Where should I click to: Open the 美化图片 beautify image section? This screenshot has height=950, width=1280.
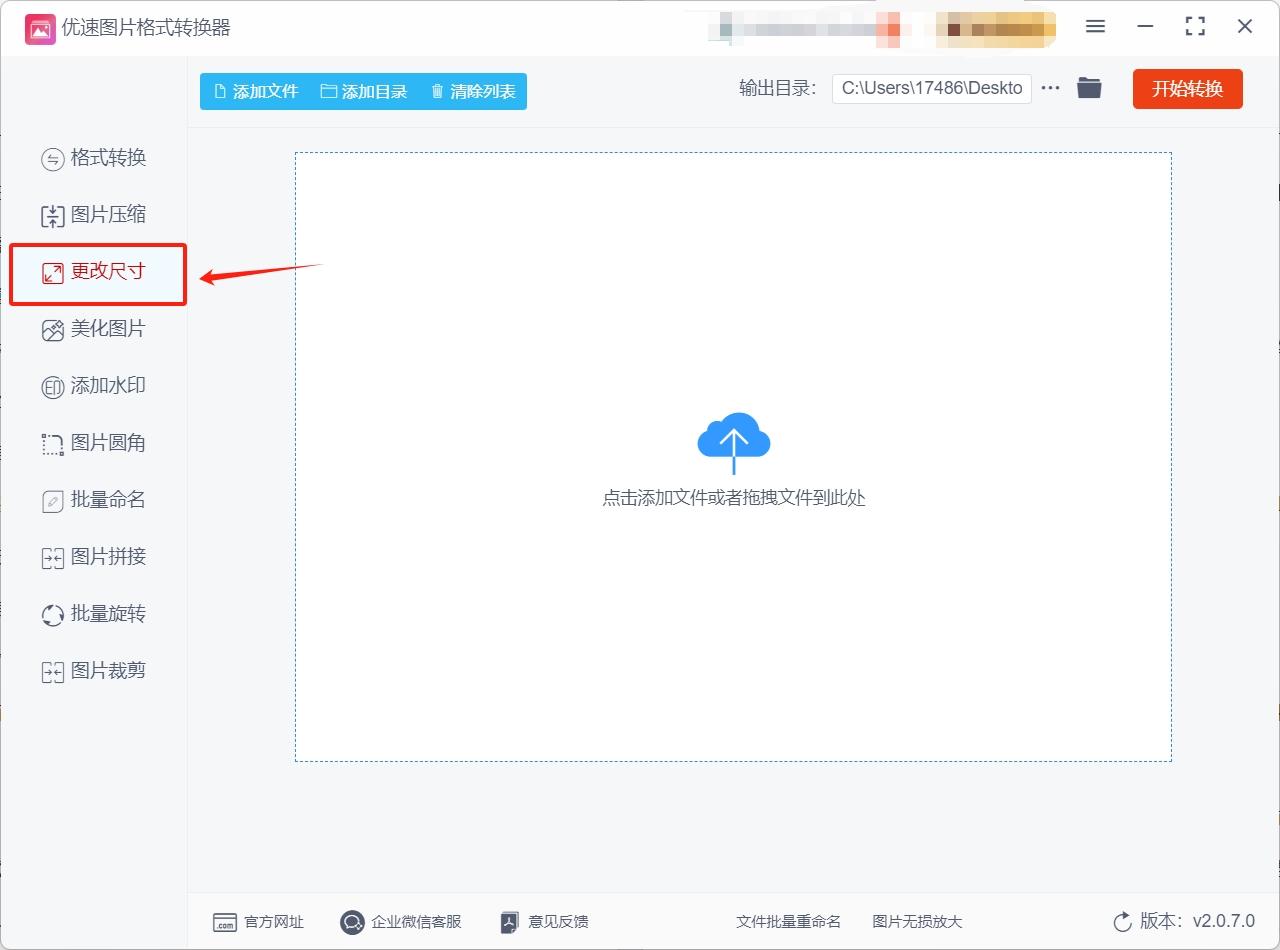pyautogui.click(x=94, y=329)
